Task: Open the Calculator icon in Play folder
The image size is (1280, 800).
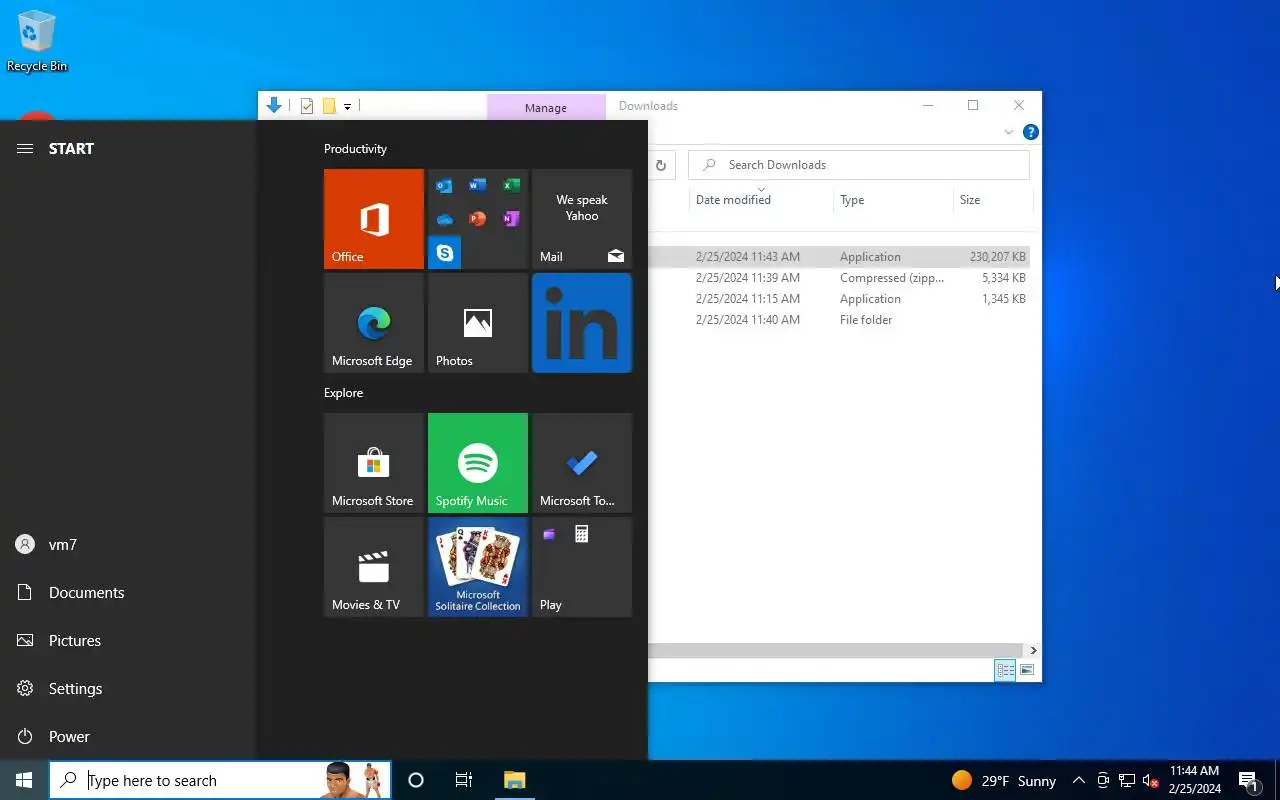Action: point(581,535)
